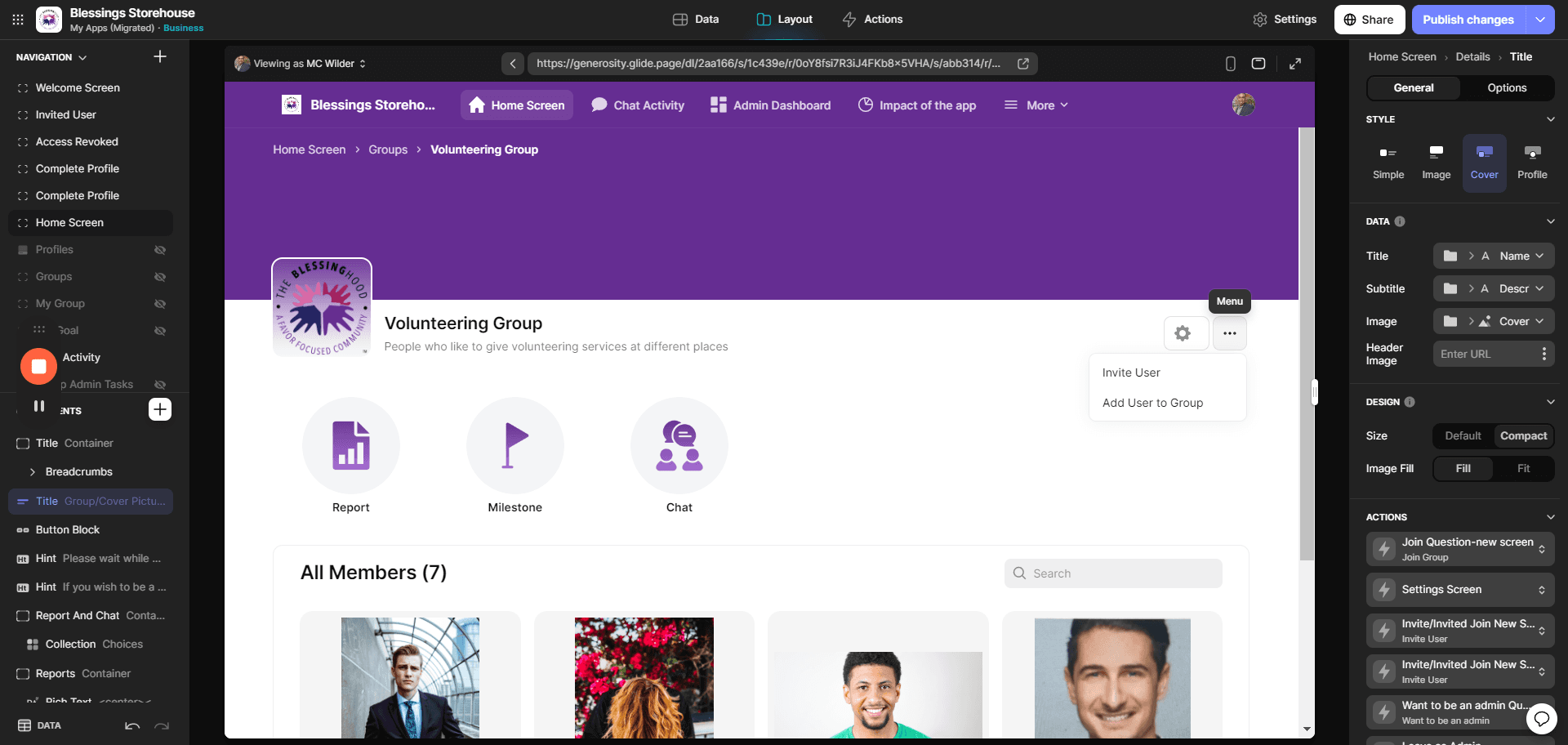Add a new navigation screen
1568x745 pixels.
point(160,57)
